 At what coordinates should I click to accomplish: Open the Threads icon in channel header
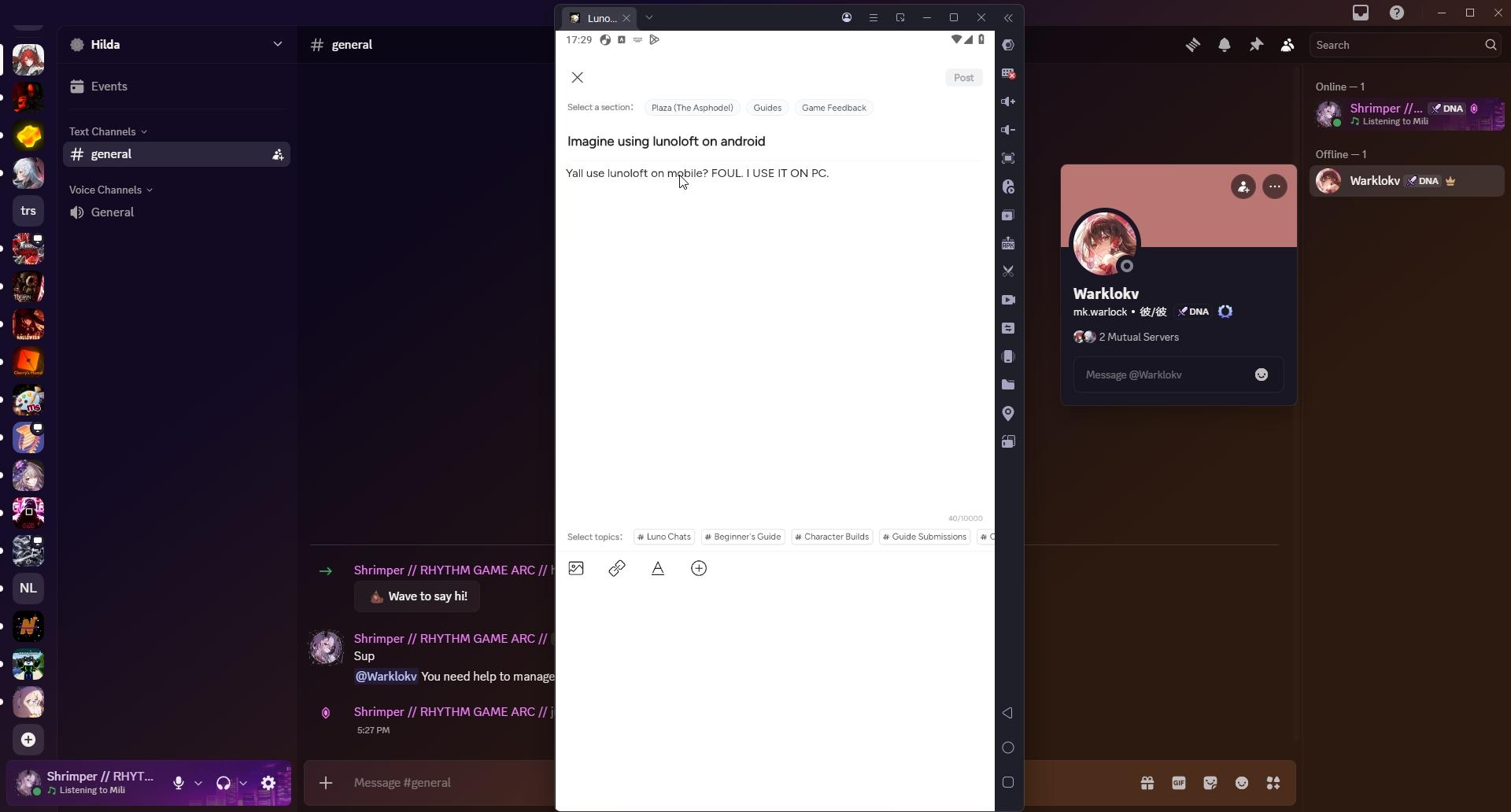tap(1193, 46)
